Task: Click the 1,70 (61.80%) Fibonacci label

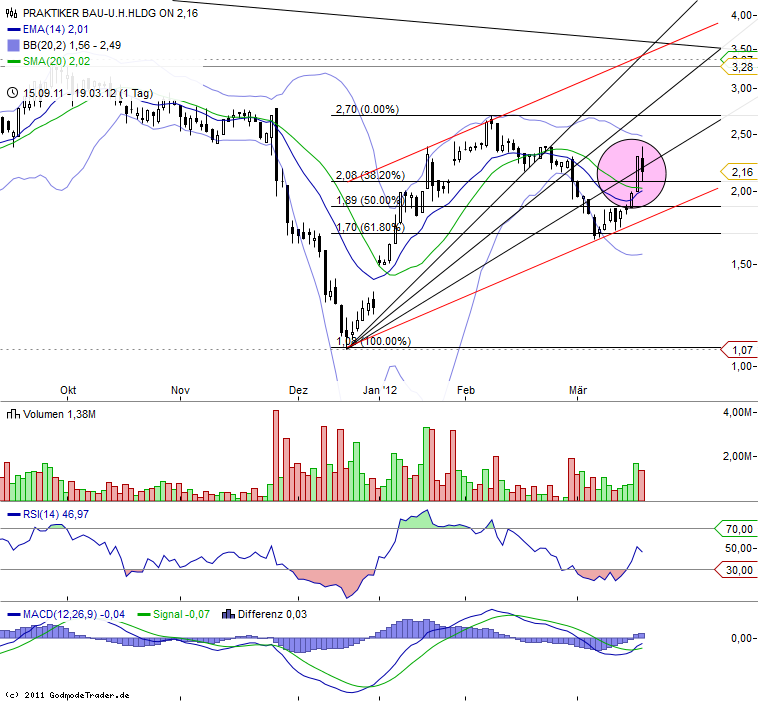Action: pos(370,227)
